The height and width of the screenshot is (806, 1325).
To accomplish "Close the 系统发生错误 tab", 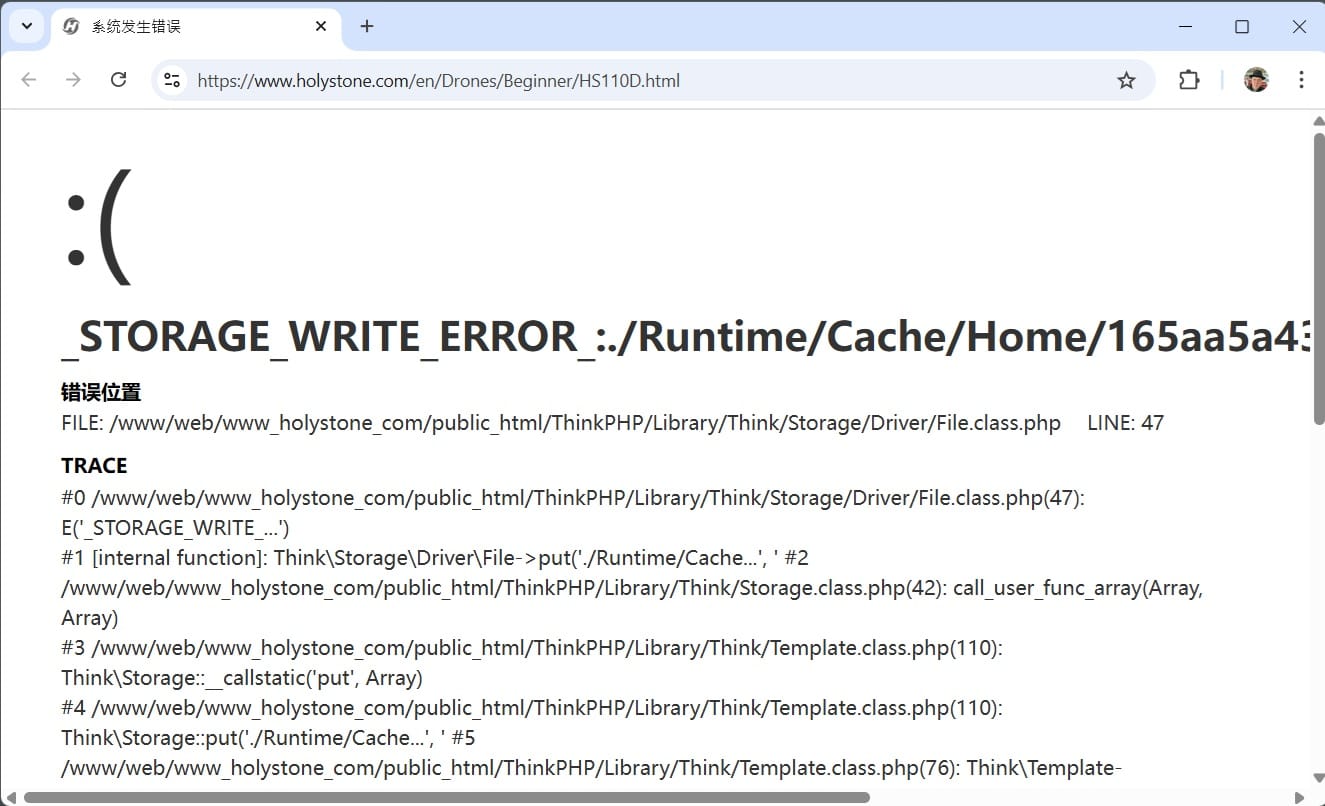I will [321, 27].
